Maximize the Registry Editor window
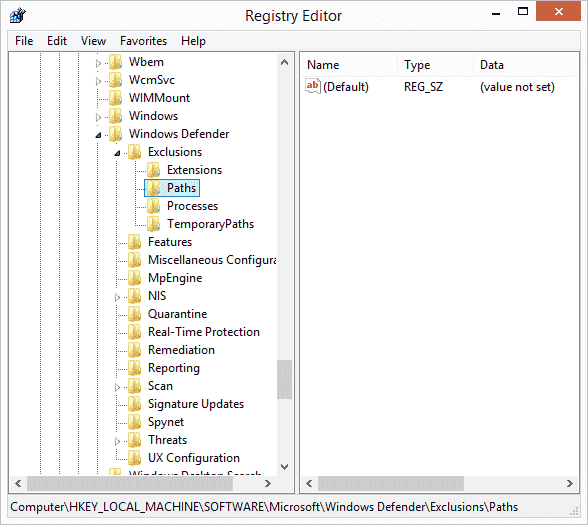Screen dimensions: 588x525 point(523,12)
